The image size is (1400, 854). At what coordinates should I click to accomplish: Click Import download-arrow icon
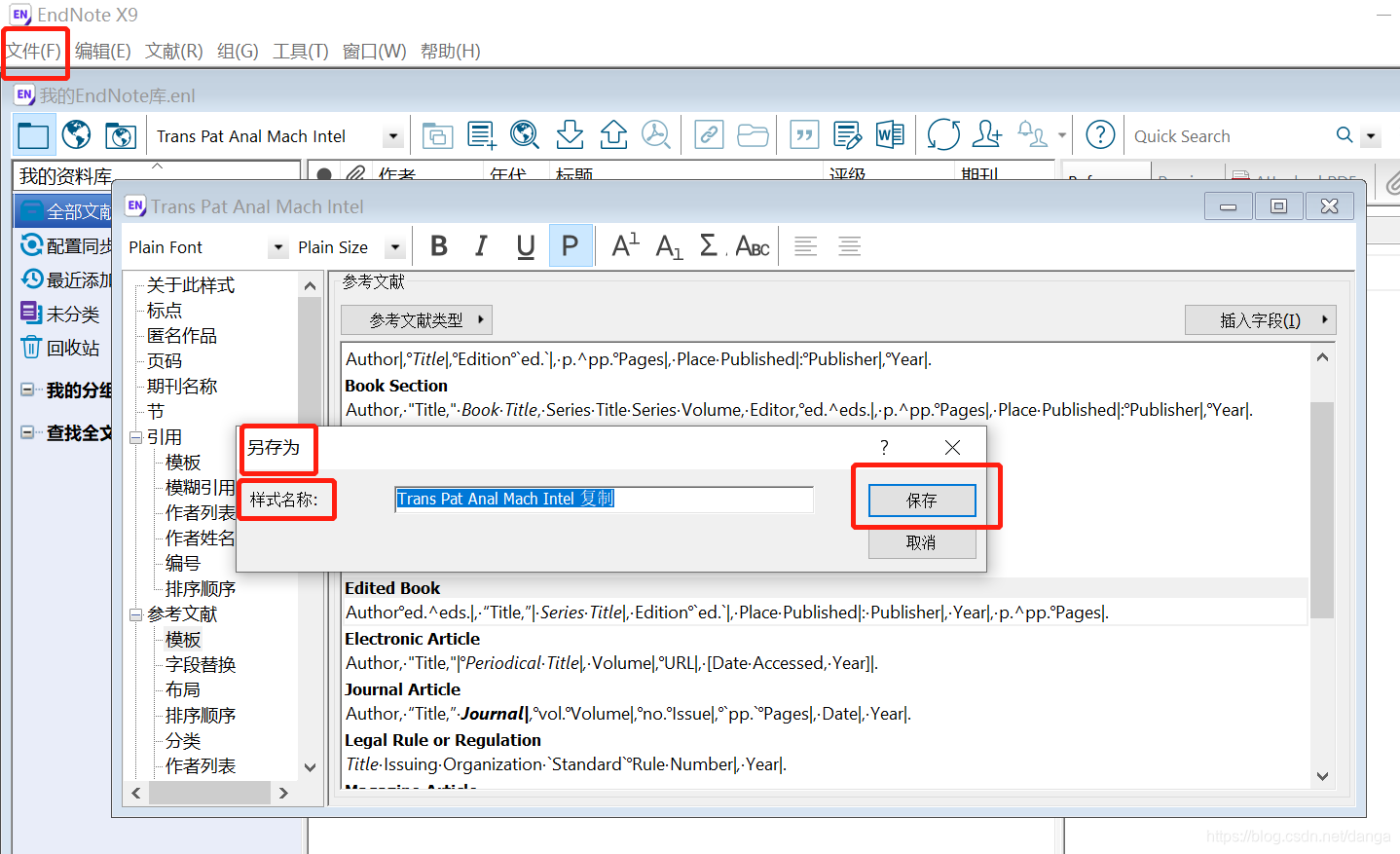(570, 135)
